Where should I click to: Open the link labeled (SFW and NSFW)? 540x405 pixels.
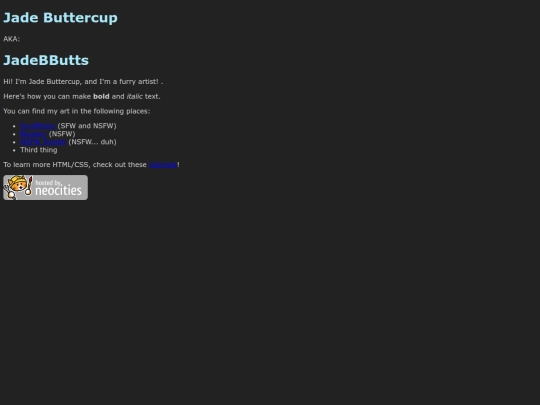click(38, 126)
